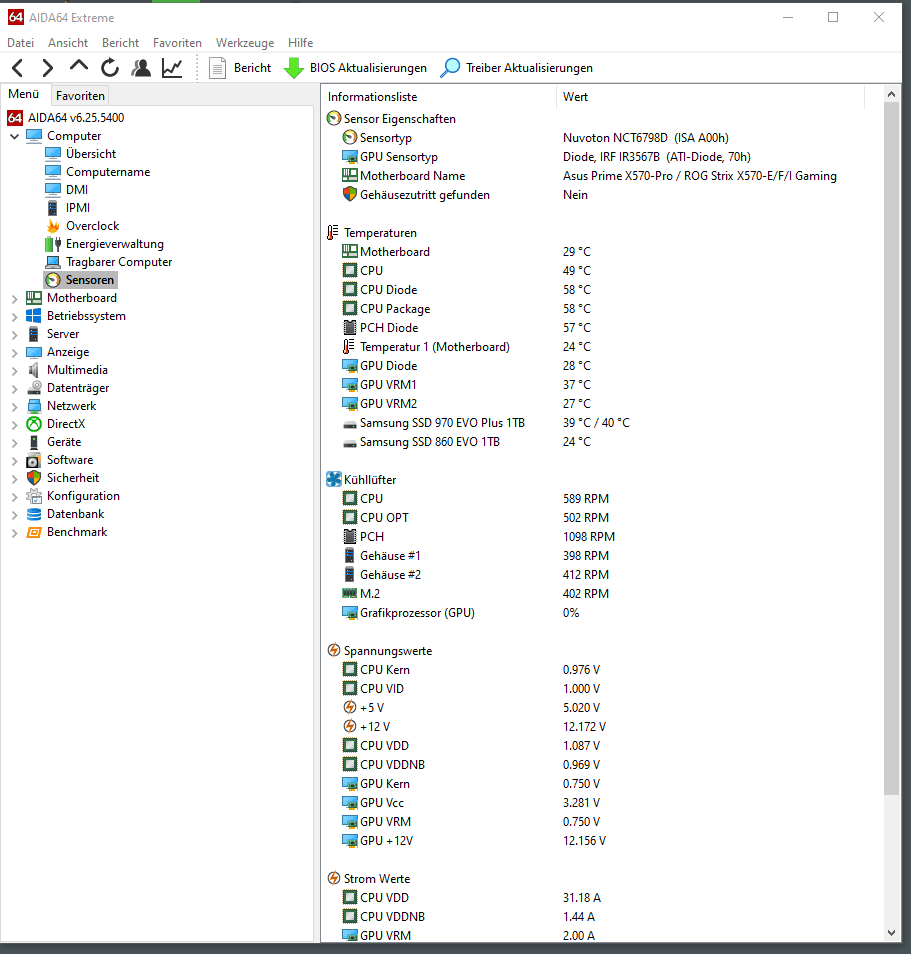Click the Temperaturen thermometer group icon

332,232
